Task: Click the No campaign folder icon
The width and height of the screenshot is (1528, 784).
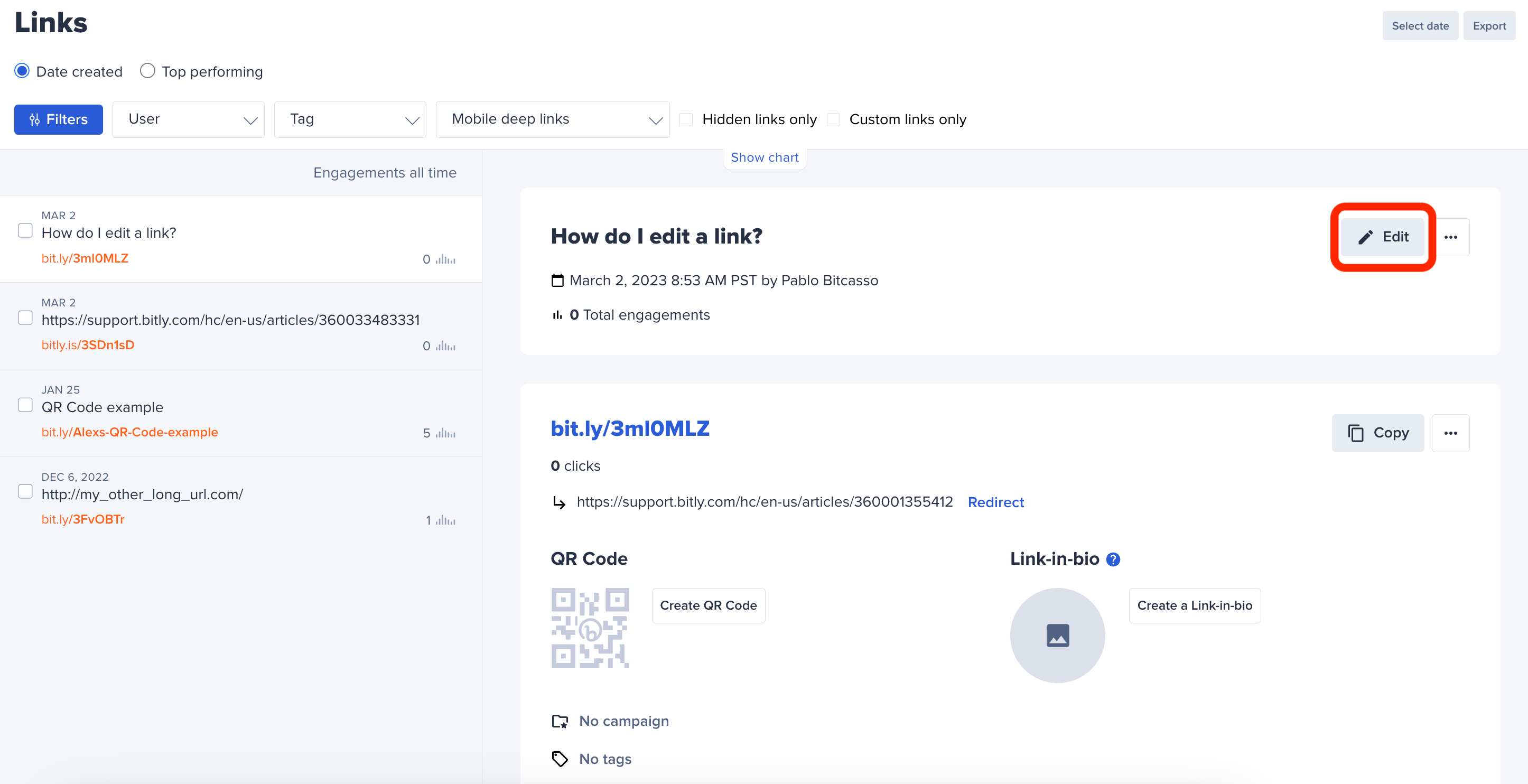Action: 559,721
